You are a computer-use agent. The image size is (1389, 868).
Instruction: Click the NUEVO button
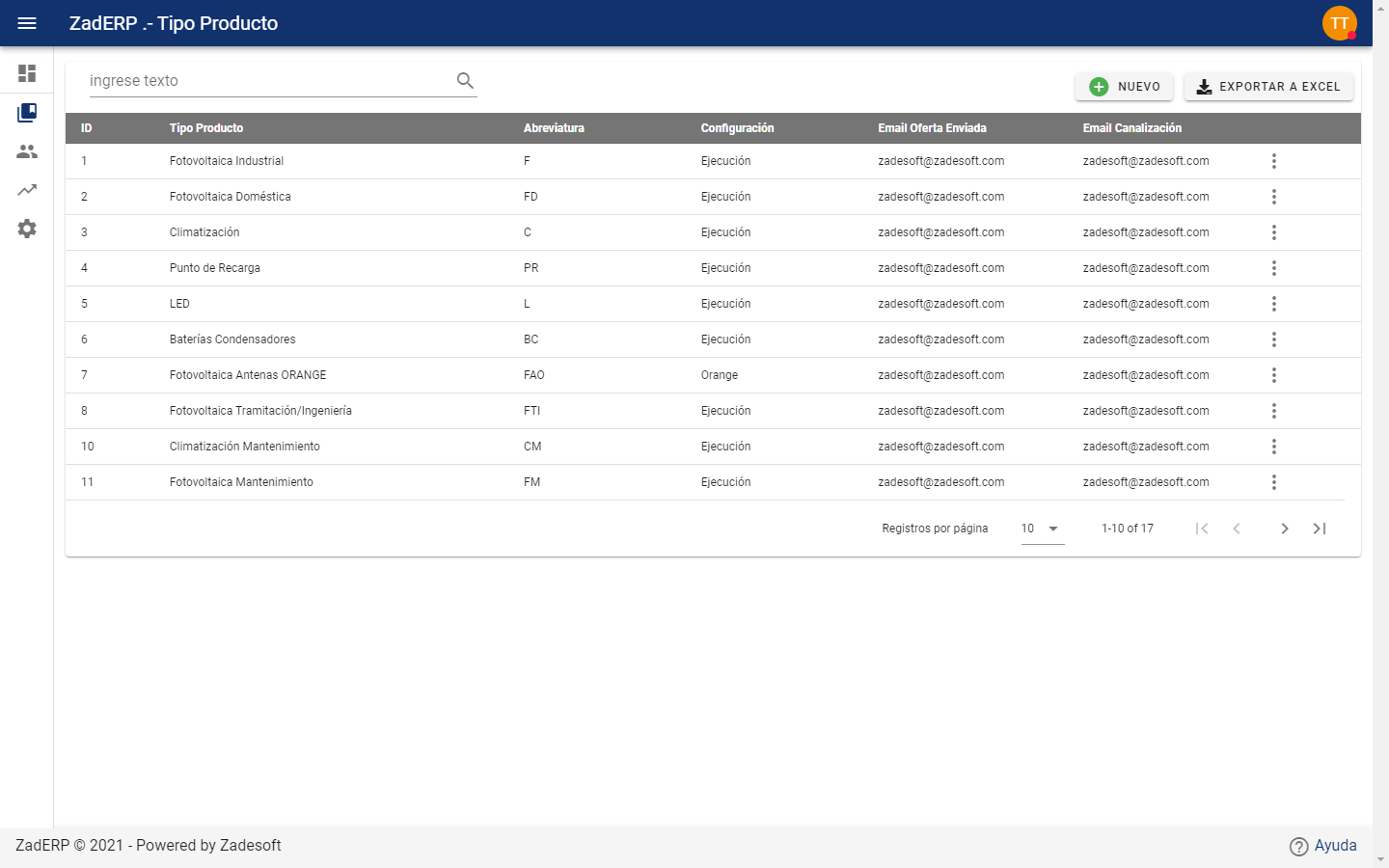[x=1125, y=87]
